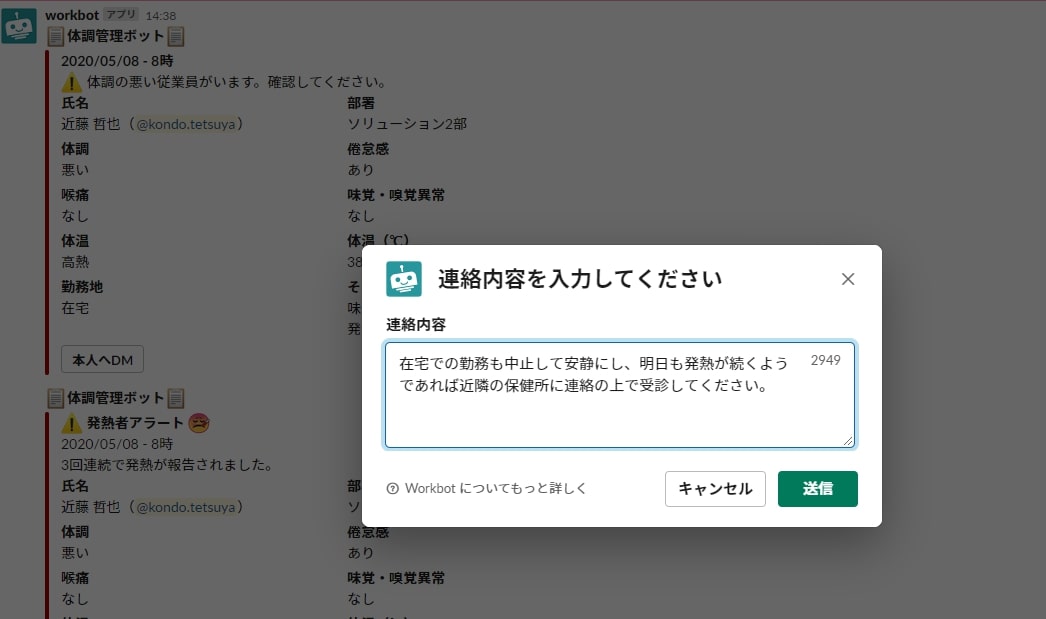
Task: Click the @kondo.tetsuya mention in first report
Action: (185, 124)
